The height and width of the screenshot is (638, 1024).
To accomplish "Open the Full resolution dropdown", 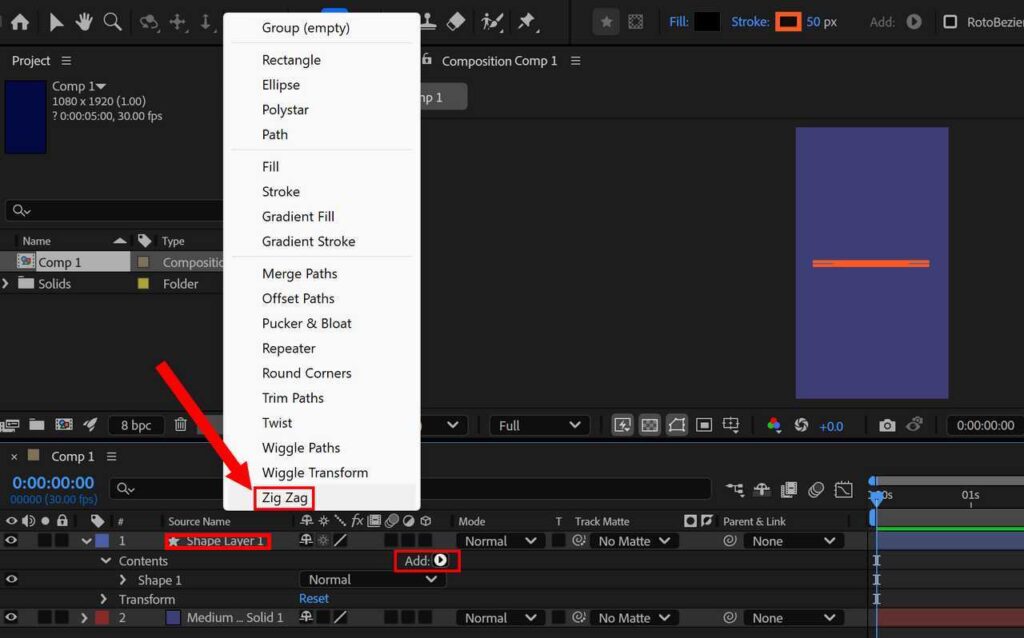I will 539,425.
